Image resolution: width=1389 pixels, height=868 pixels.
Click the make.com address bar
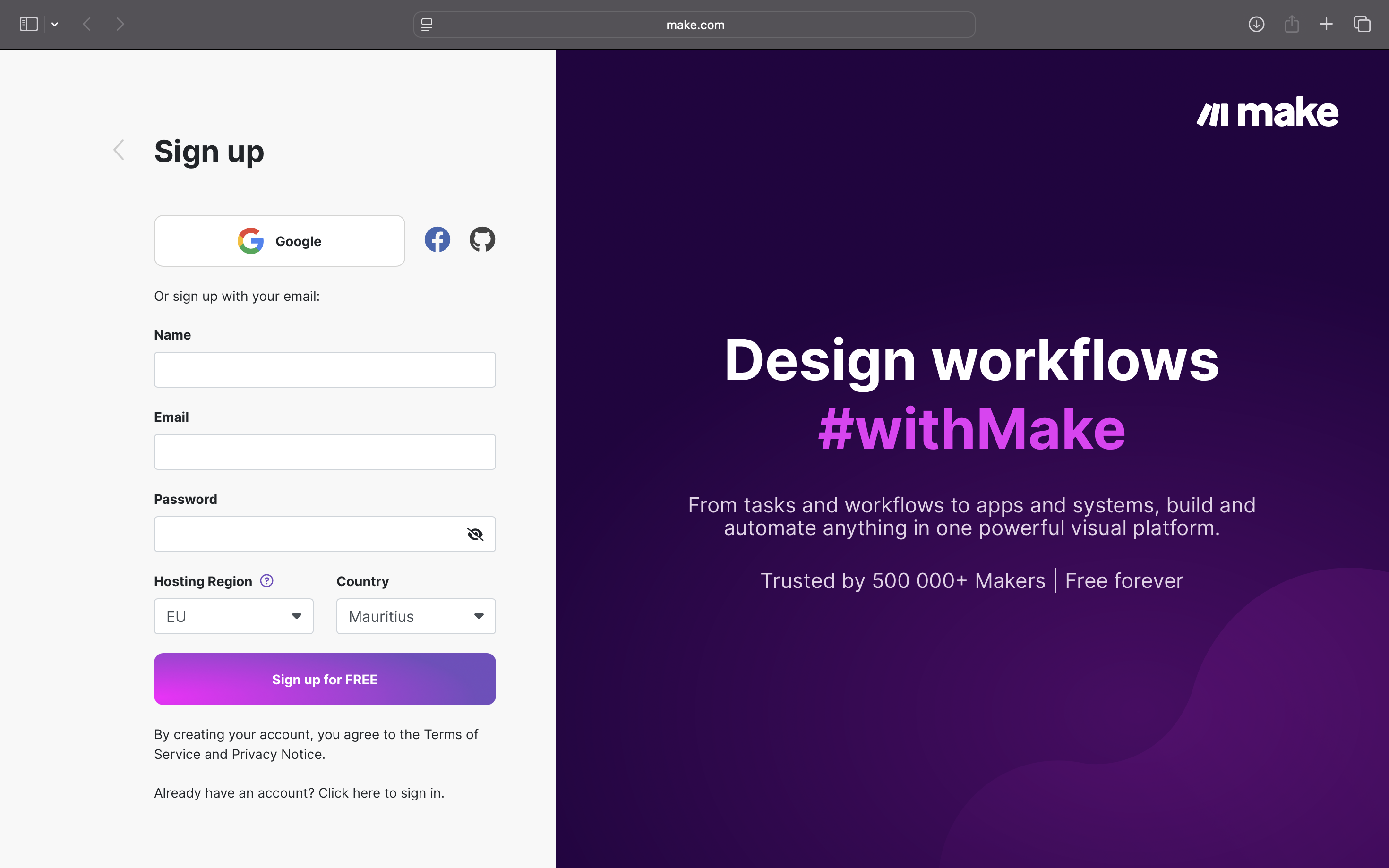click(694, 25)
